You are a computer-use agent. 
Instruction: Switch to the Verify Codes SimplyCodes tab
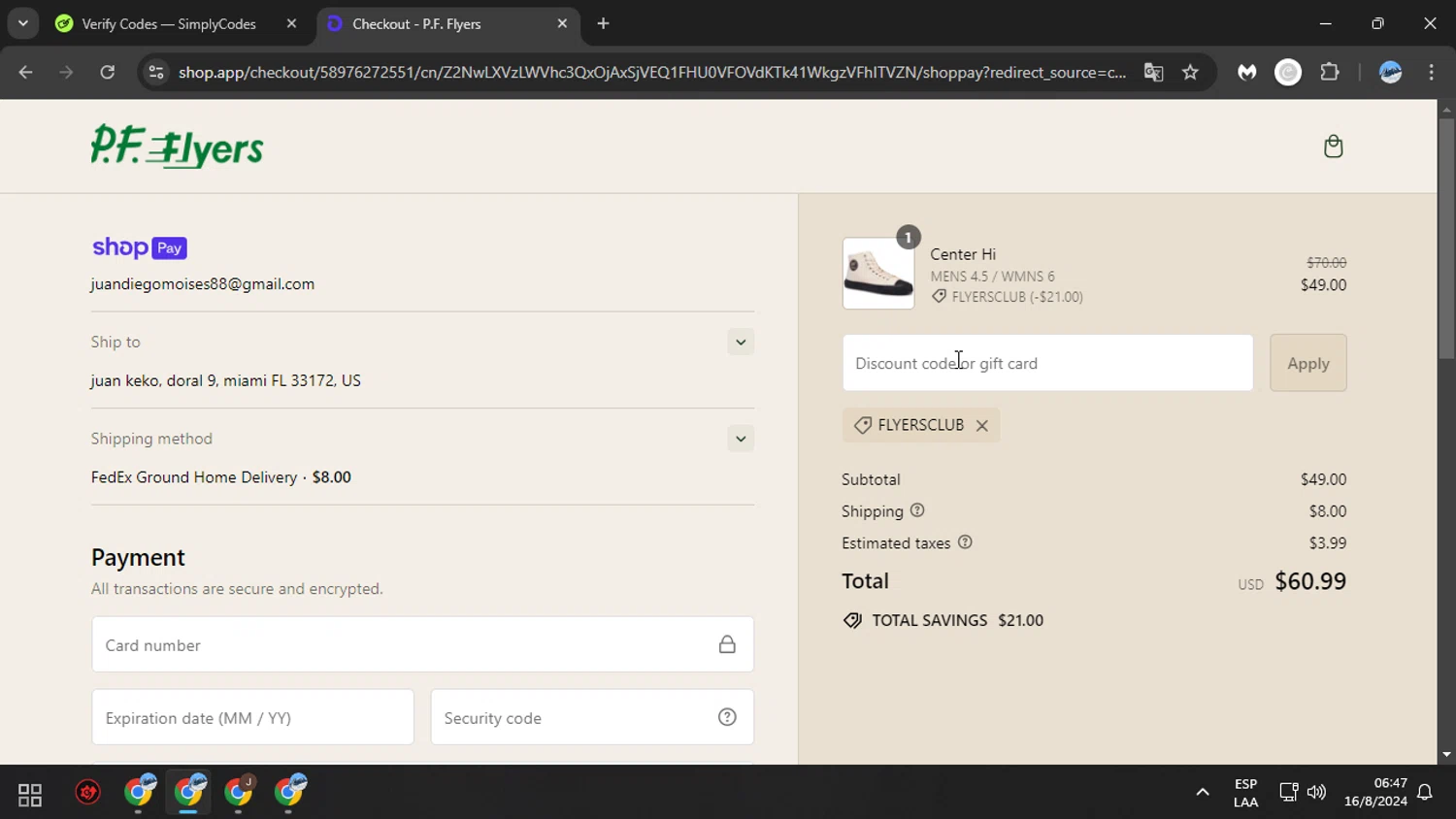coord(170,24)
